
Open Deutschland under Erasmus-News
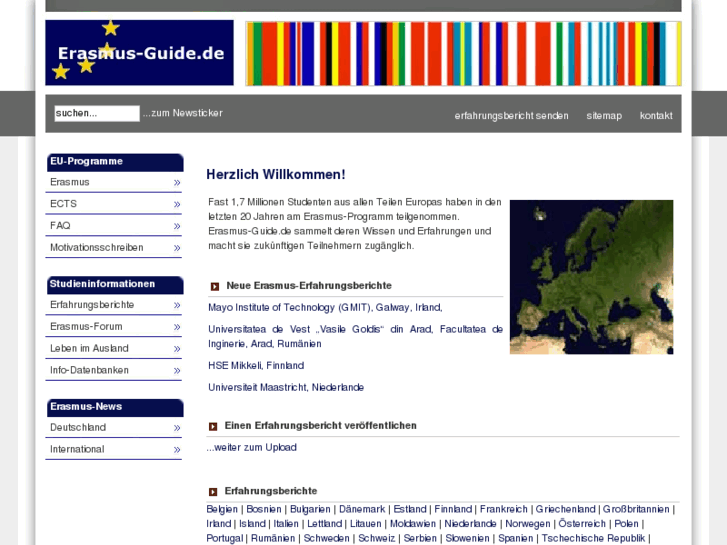tap(78, 427)
